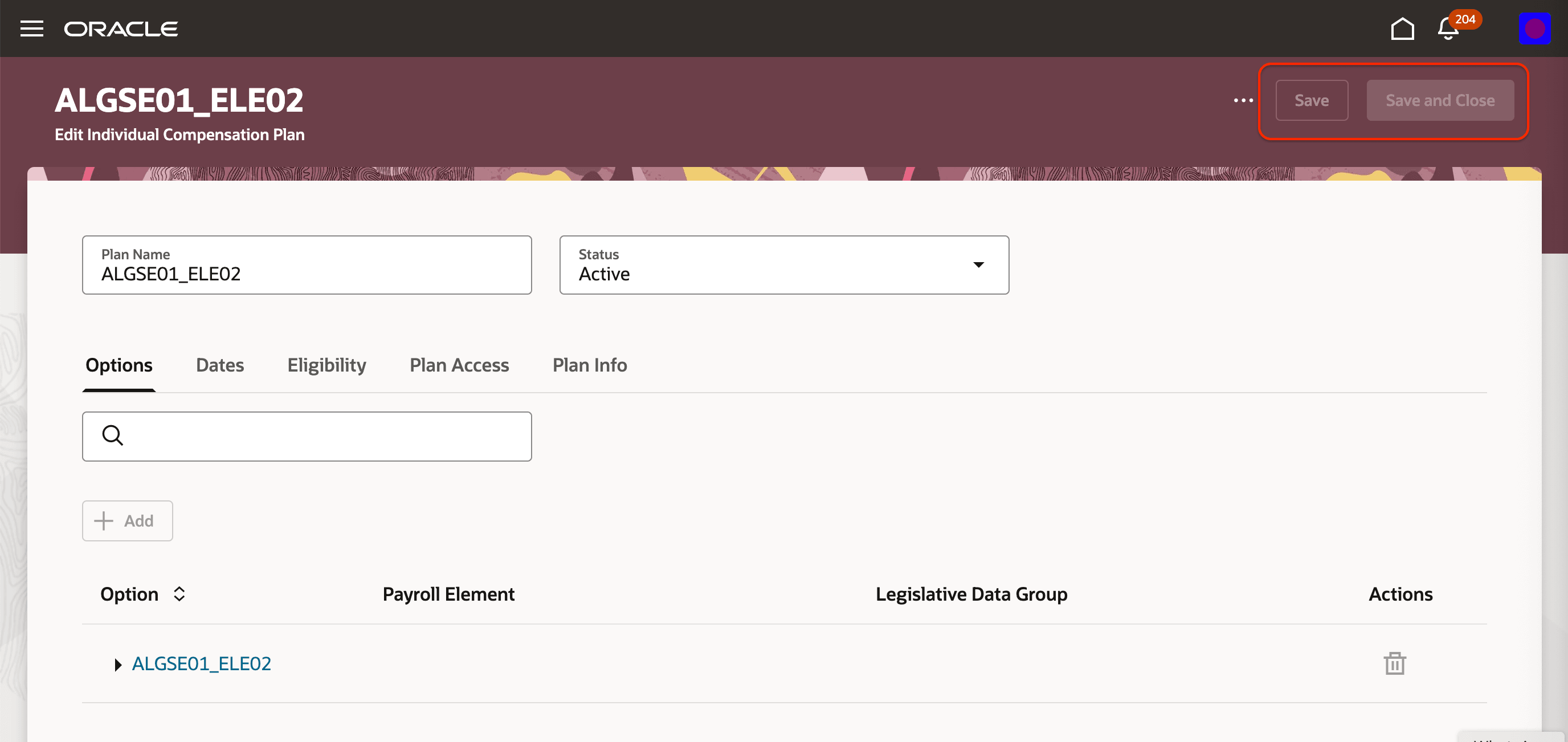Screen dimensions: 1568x742
Task: Switch to the Eligibility tab
Action: [x=326, y=365]
